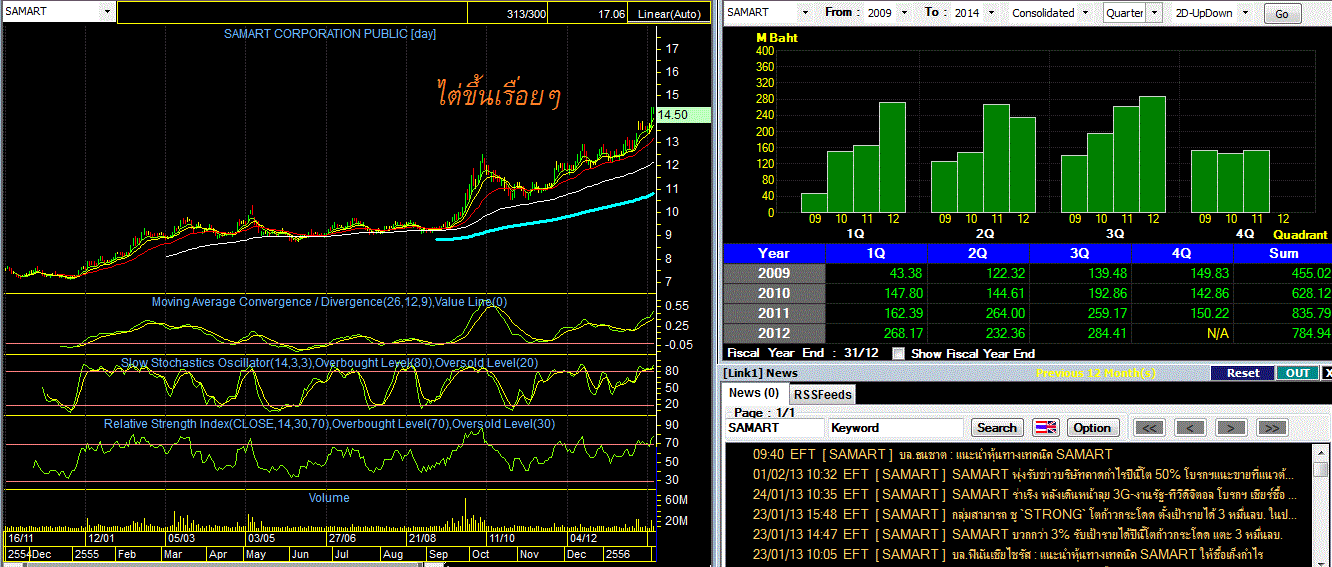1332x567 pixels.
Task: Open the 09:40 SAMART news item
Action: pos(930,454)
